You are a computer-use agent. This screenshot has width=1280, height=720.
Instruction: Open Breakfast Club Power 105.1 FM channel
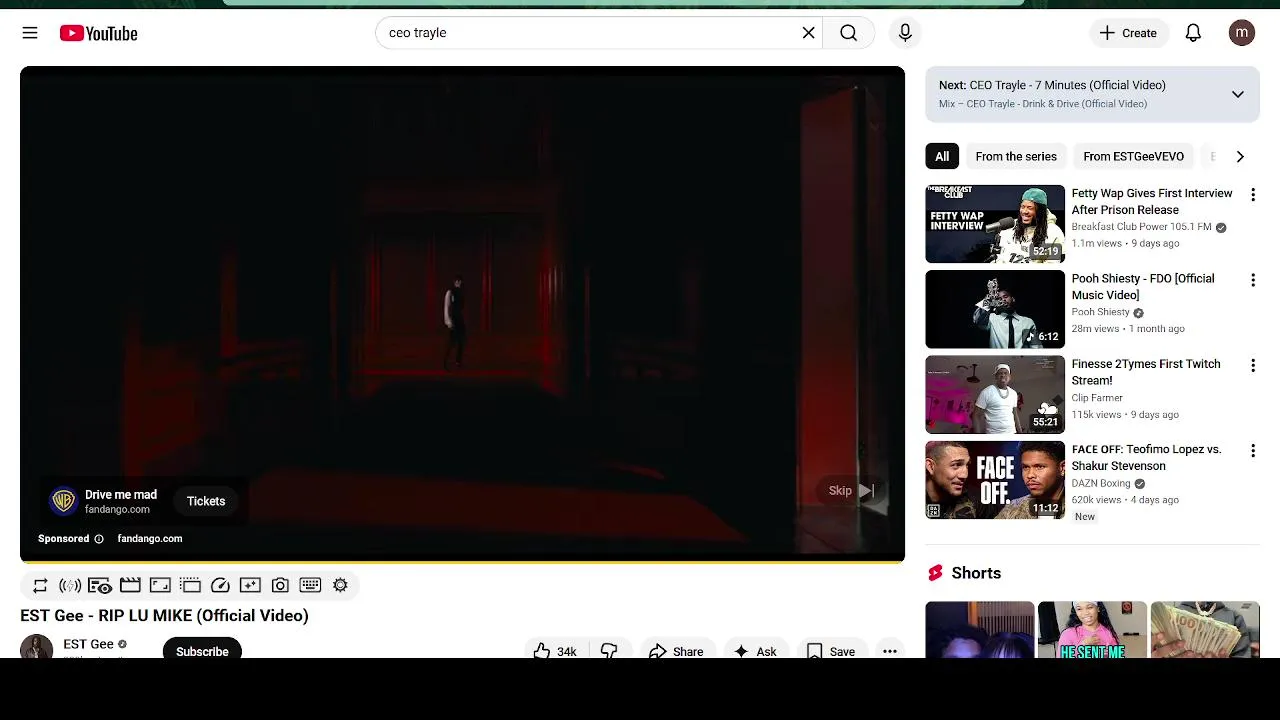[x=1141, y=227]
